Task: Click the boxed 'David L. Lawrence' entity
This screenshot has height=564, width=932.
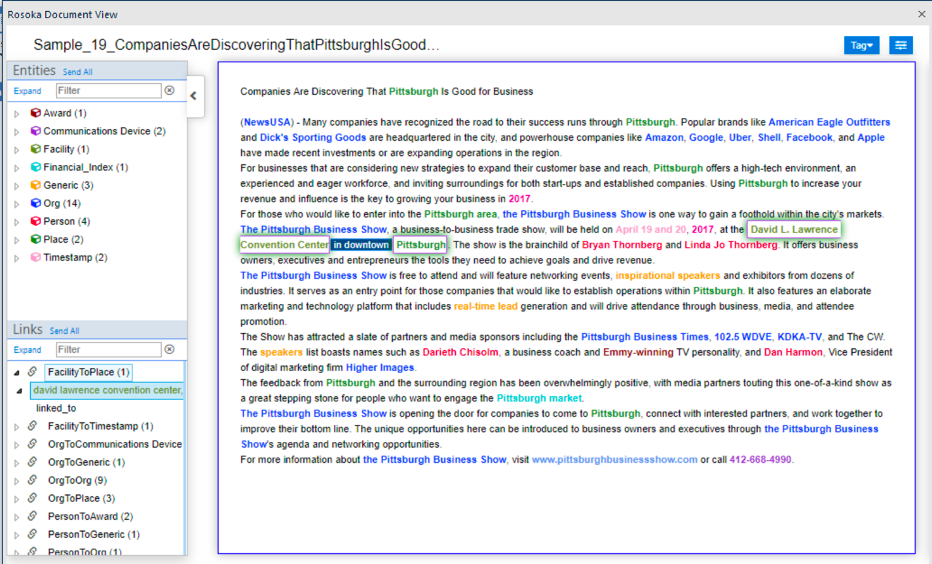Action: coord(794,229)
